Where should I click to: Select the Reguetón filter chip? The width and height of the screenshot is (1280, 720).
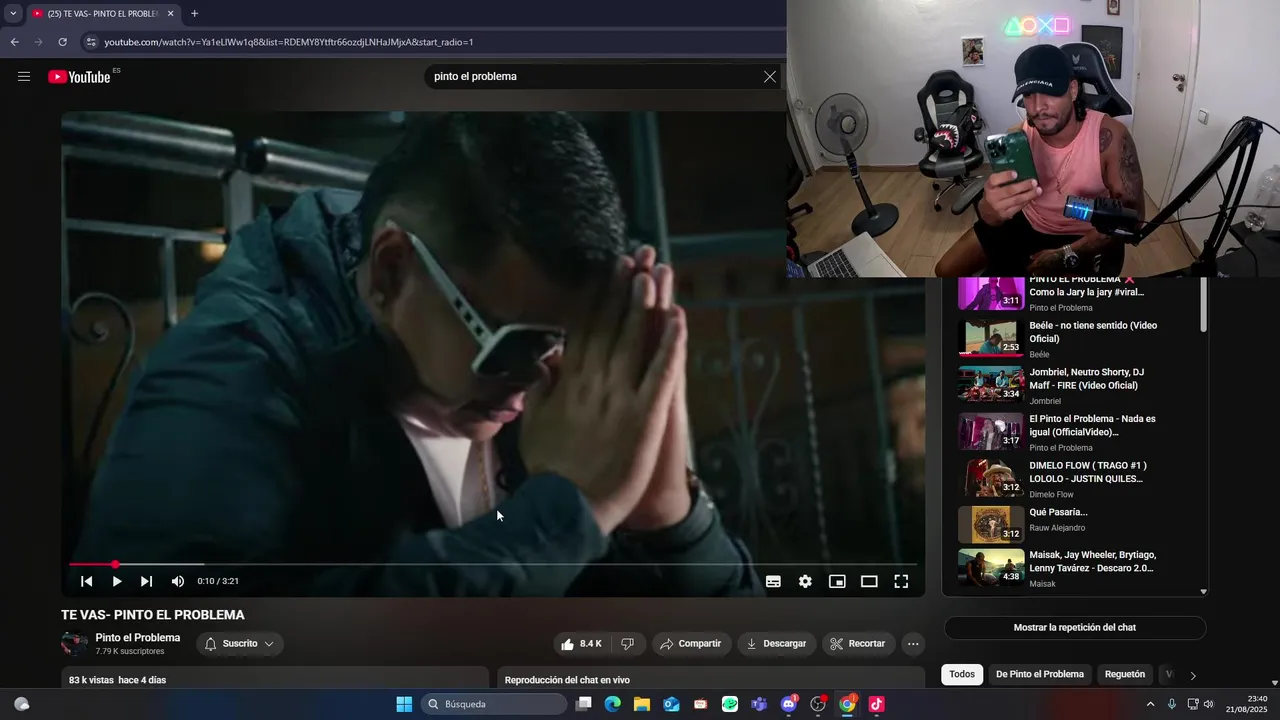(1125, 674)
